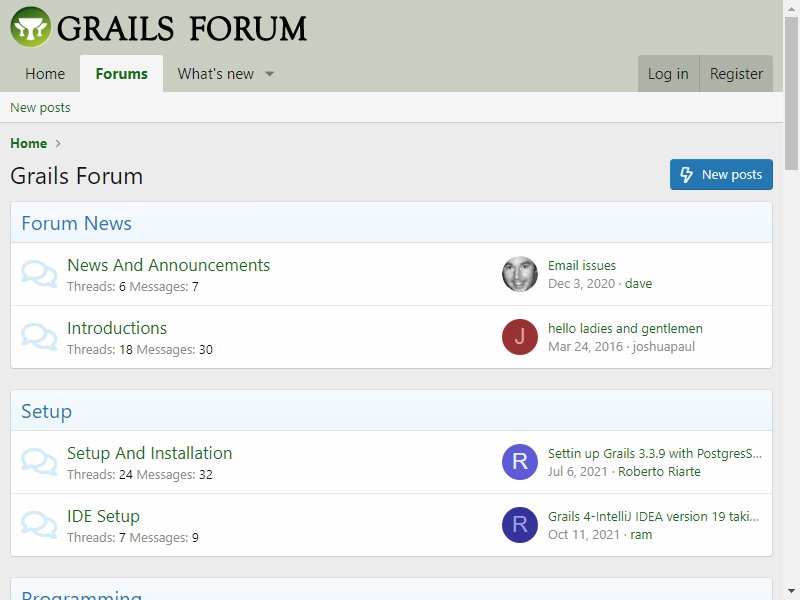Open Roberto Riarte's R avatar
This screenshot has height=600, width=800.
[519, 462]
